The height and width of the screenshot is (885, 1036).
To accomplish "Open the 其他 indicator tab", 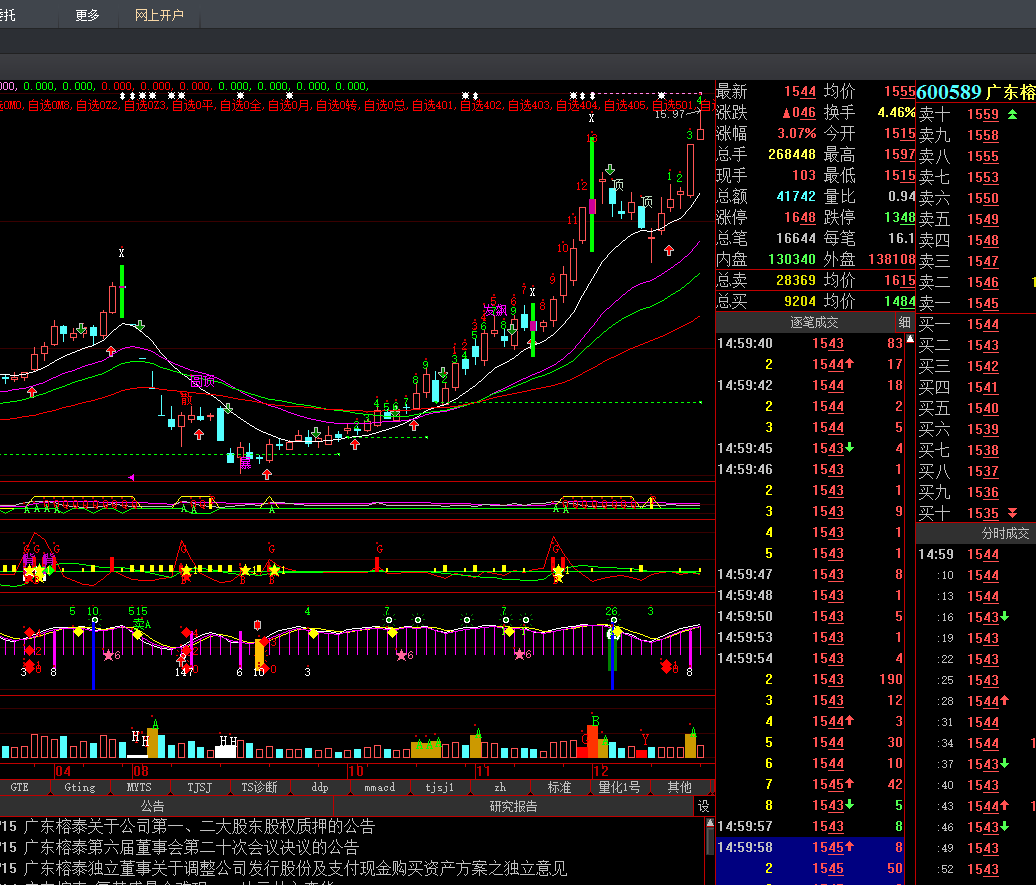I will point(679,787).
